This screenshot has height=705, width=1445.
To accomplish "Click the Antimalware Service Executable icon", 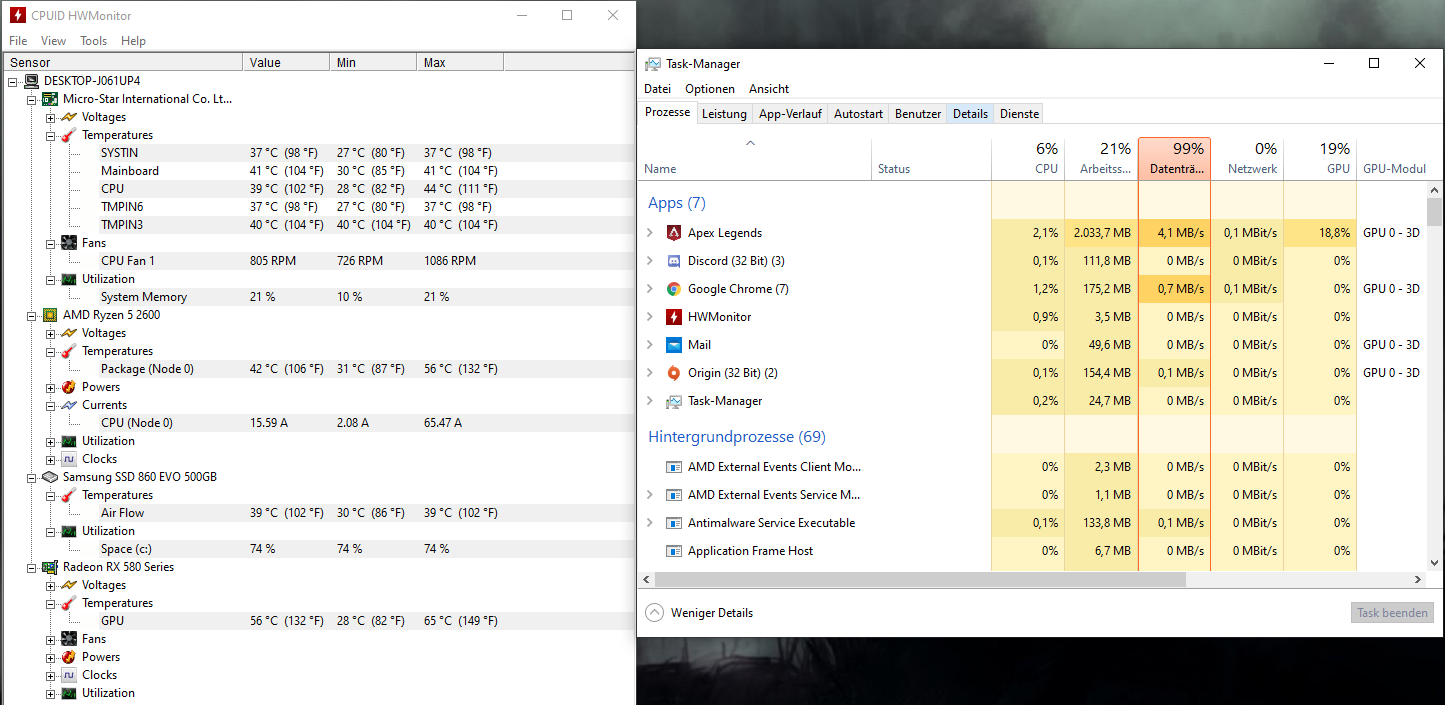I will point(674,523).
